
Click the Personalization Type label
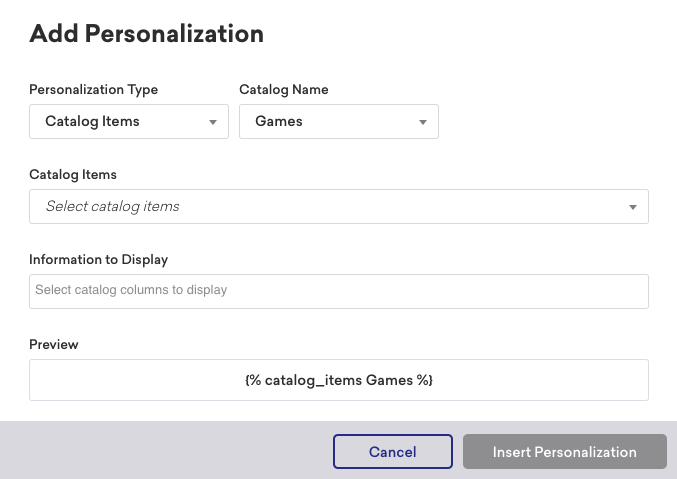point(94,90)
